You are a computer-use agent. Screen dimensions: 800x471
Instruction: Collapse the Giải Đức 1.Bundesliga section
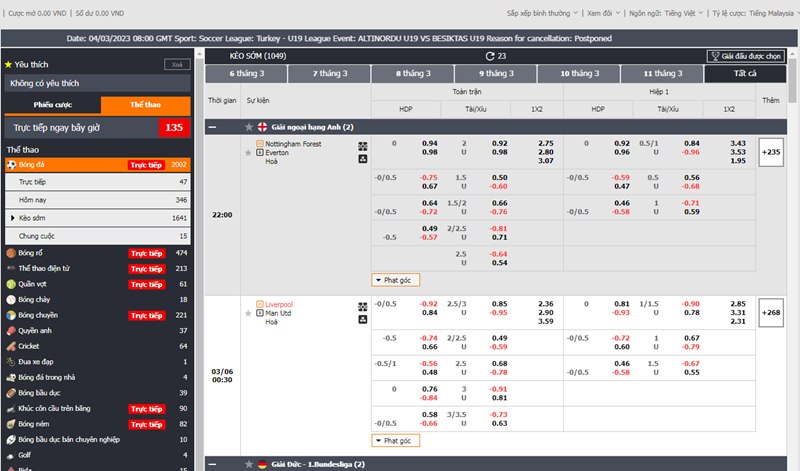(x=212, y=464)
